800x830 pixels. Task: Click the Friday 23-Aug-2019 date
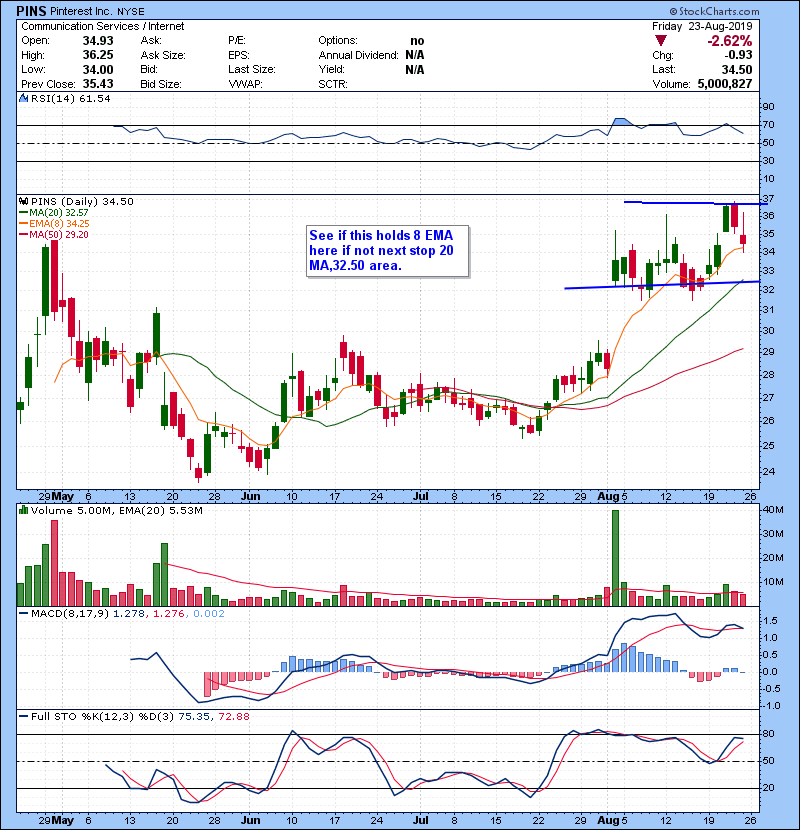pyautogui.click(x=702, y=26)
